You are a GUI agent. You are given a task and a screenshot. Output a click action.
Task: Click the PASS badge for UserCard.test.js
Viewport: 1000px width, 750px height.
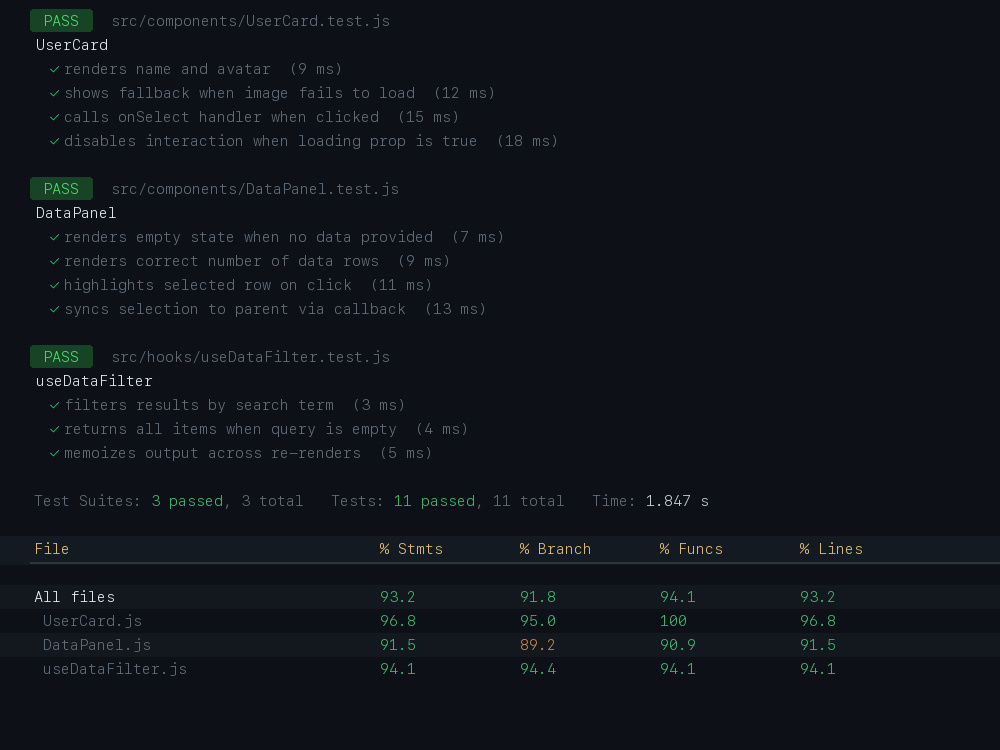point(61,20)
